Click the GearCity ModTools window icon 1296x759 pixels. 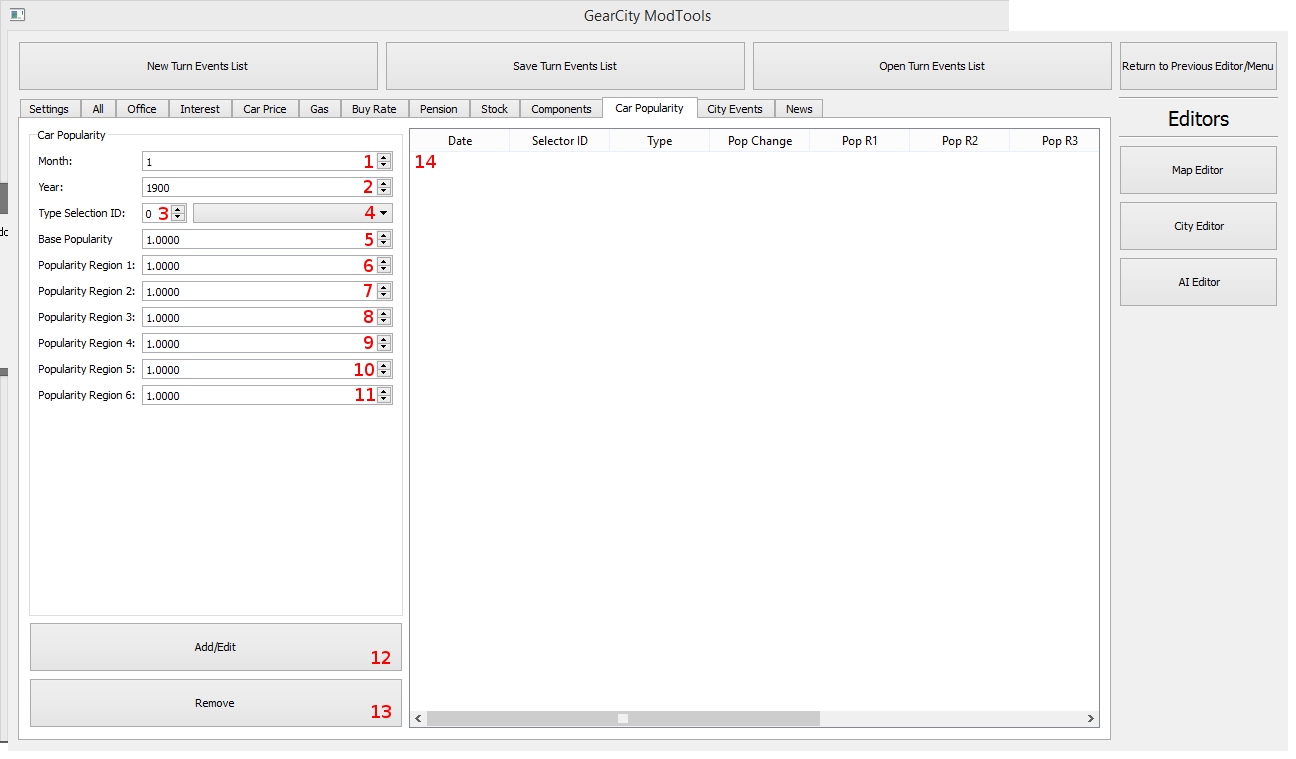pyautogui.click(x=17, y=15)
